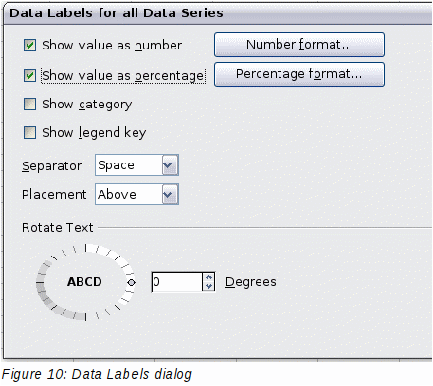The width and height of the screenshot is (433, 386).
Task: Enable the Show category checkbox
Action: (x=30, y=104)
